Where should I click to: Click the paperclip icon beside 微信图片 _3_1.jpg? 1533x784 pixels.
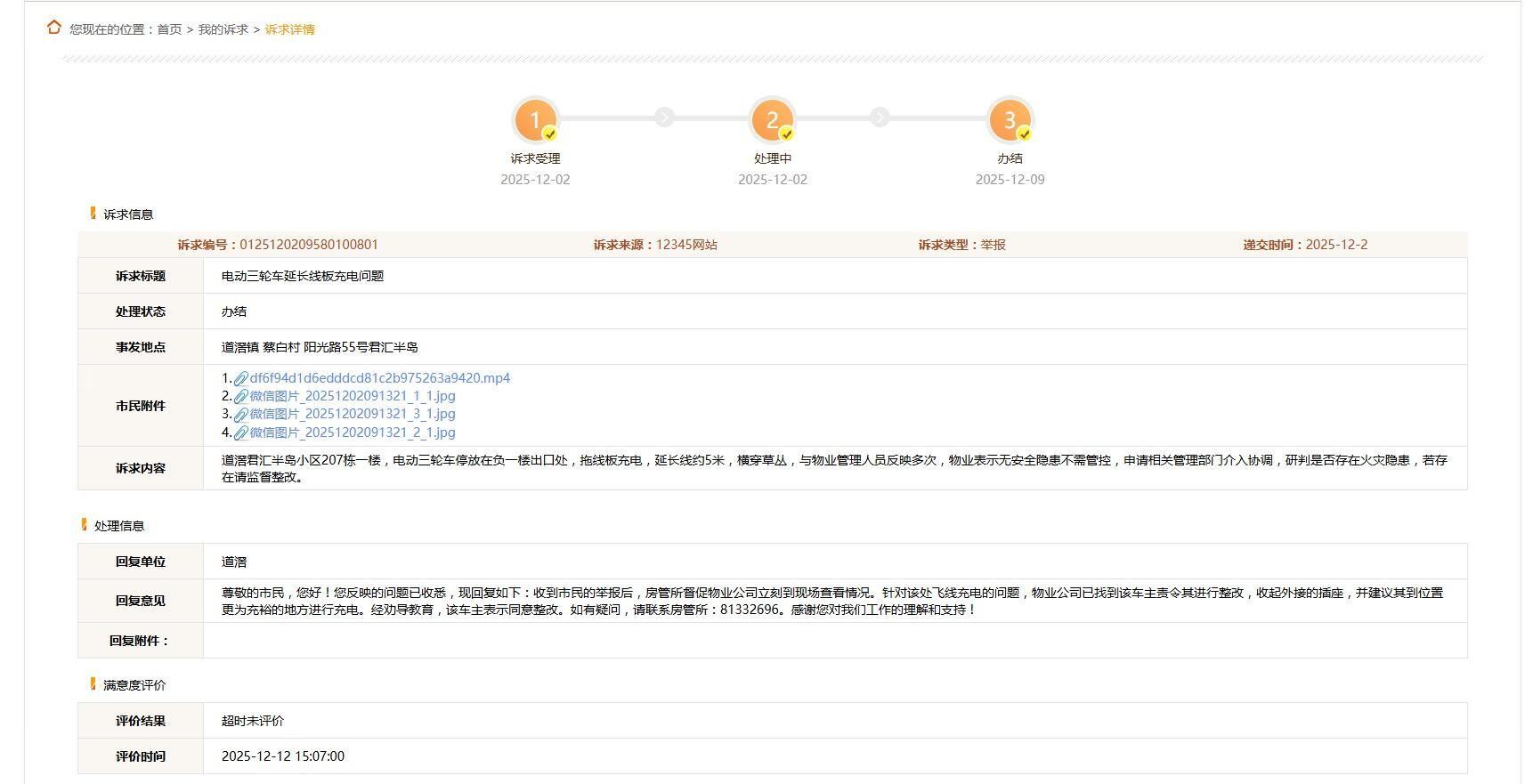[240, 415]
